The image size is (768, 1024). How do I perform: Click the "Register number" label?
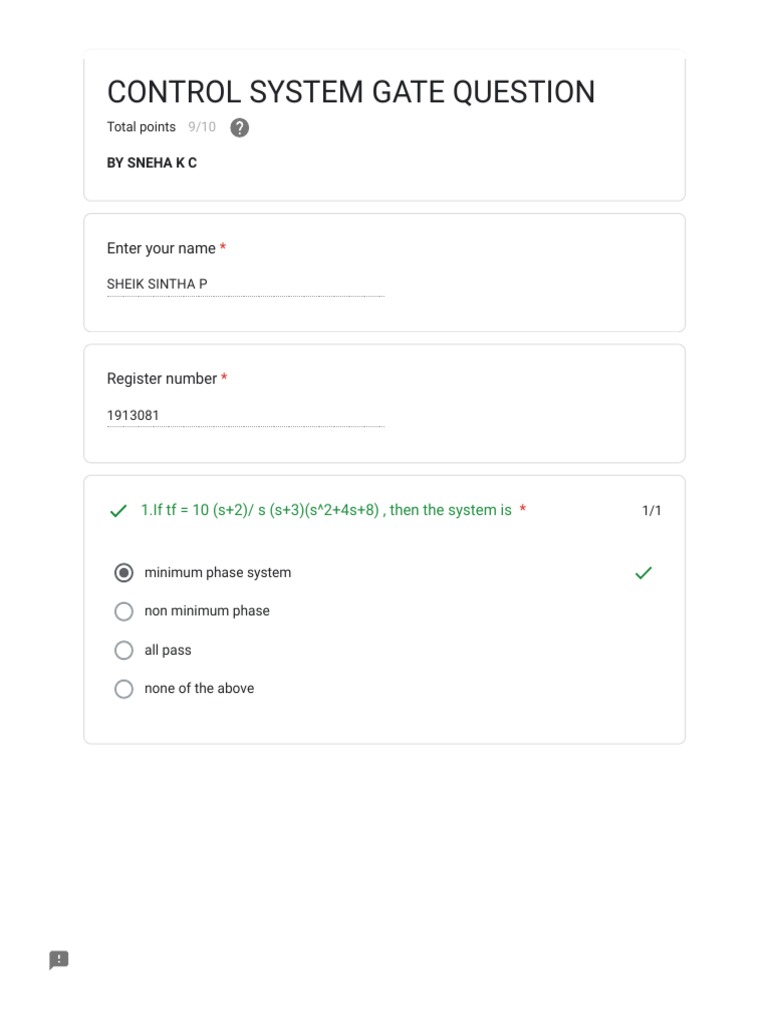pyautogui.click(x=162, y=379)
